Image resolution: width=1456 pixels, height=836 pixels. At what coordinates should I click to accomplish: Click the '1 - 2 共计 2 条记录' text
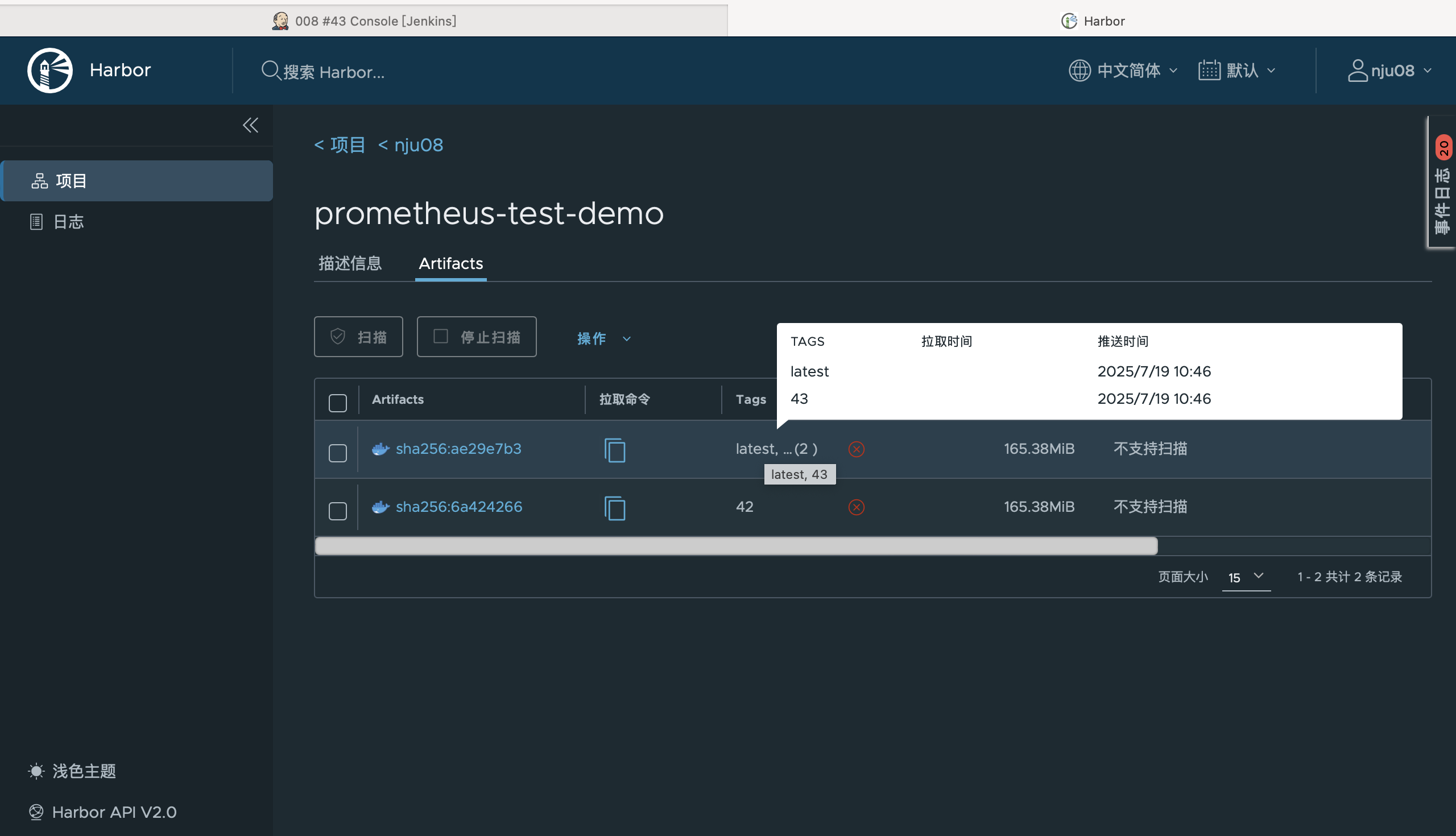[1349, 577]
